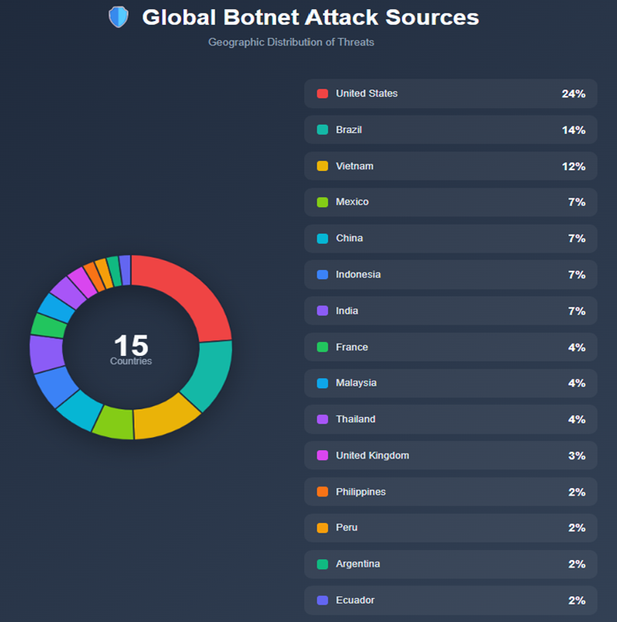
Task: Click the Mexico lime green swatch
Action: [x=322, y=202]
